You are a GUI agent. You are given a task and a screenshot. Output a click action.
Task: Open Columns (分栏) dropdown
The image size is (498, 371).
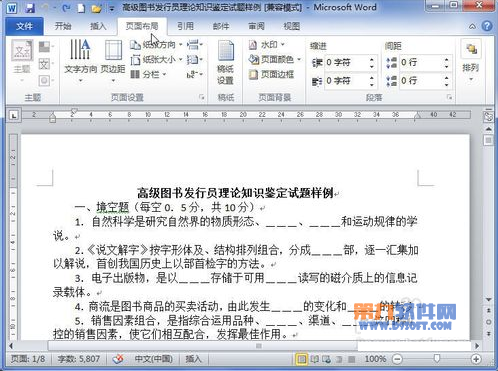coord(148,74)
